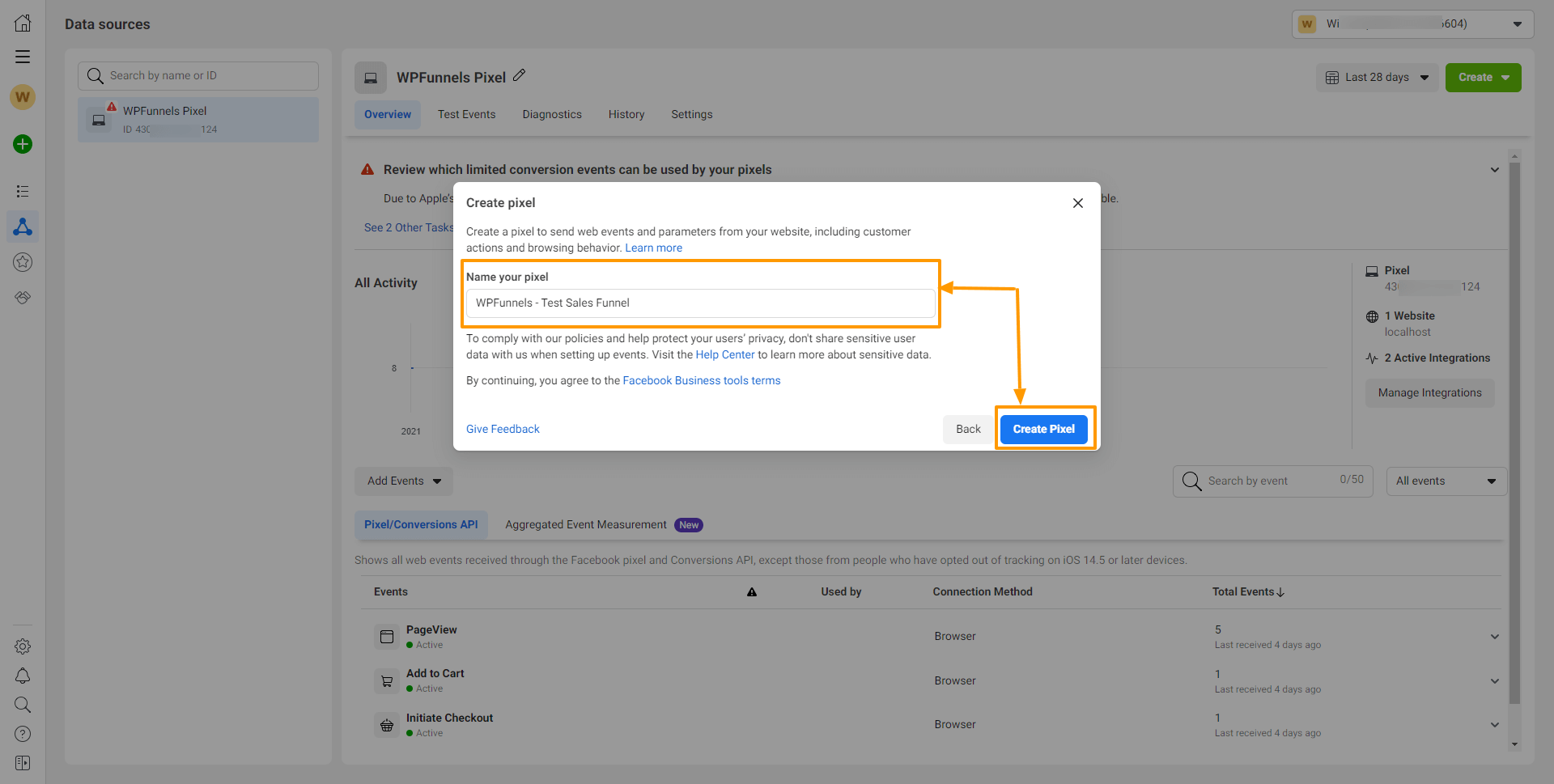Click the Connection Method column header

[x=983, y=592]
